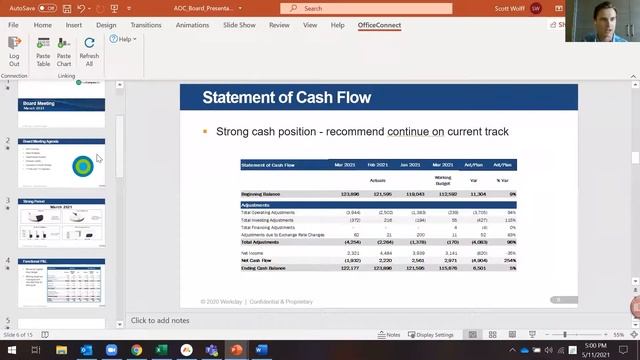Click the Statement of Cash Flow slide title
This screenshot has width=640, height=360.
287,98
